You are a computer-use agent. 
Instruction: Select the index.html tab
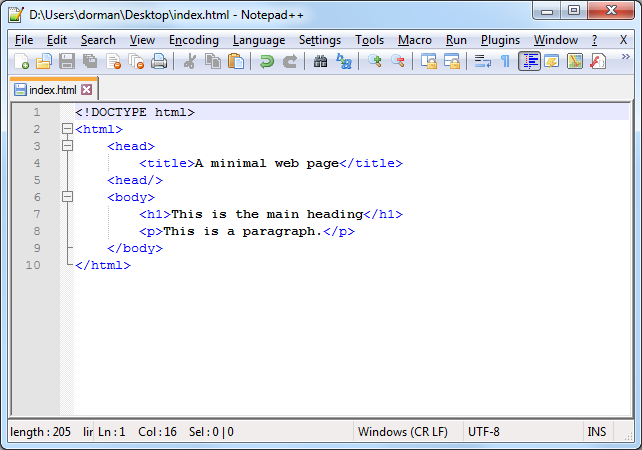53,89
